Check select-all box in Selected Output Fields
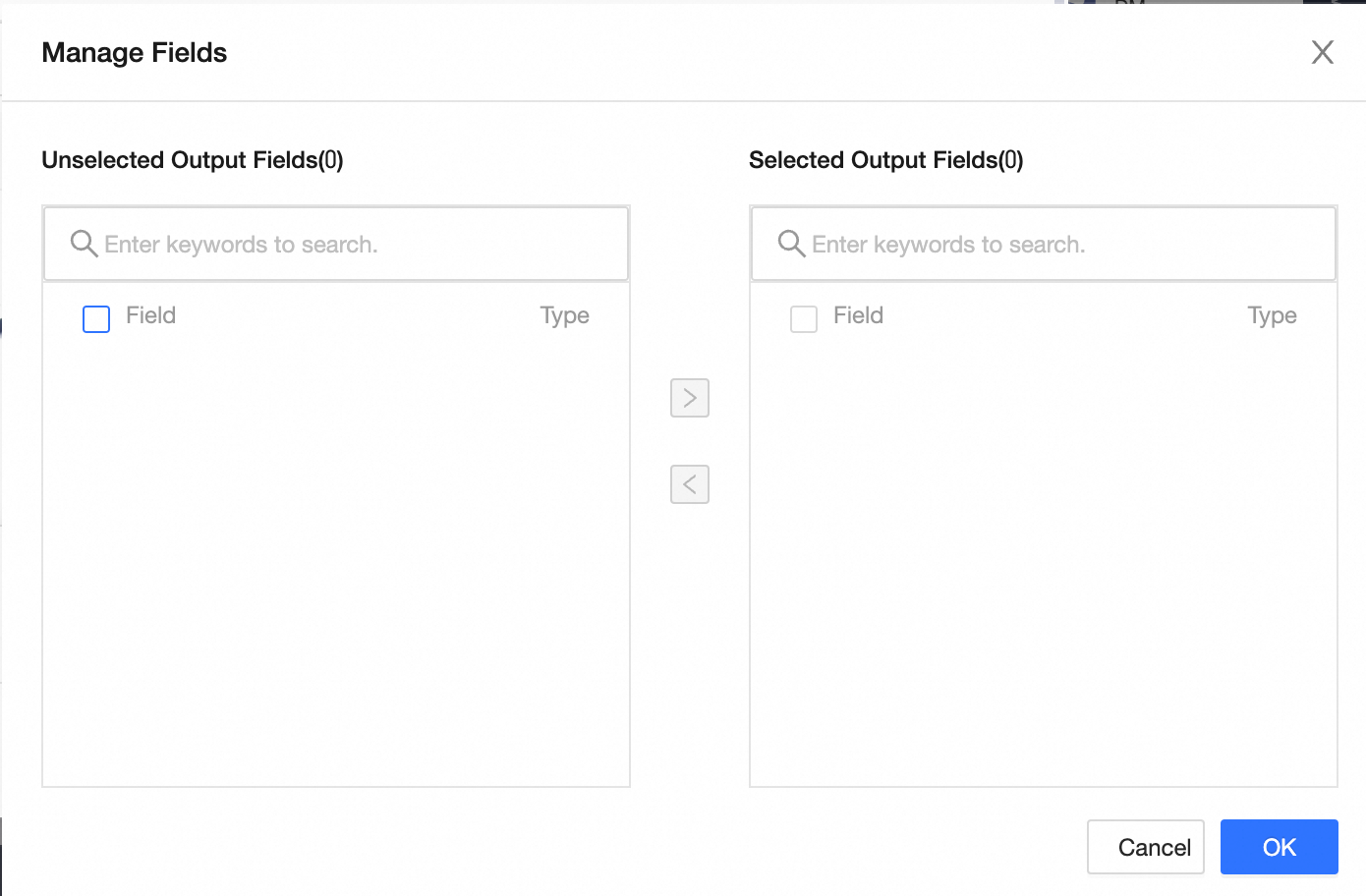Image resolution: width=1366 pixels, height=896 pixels. click(x=804, y=319)
